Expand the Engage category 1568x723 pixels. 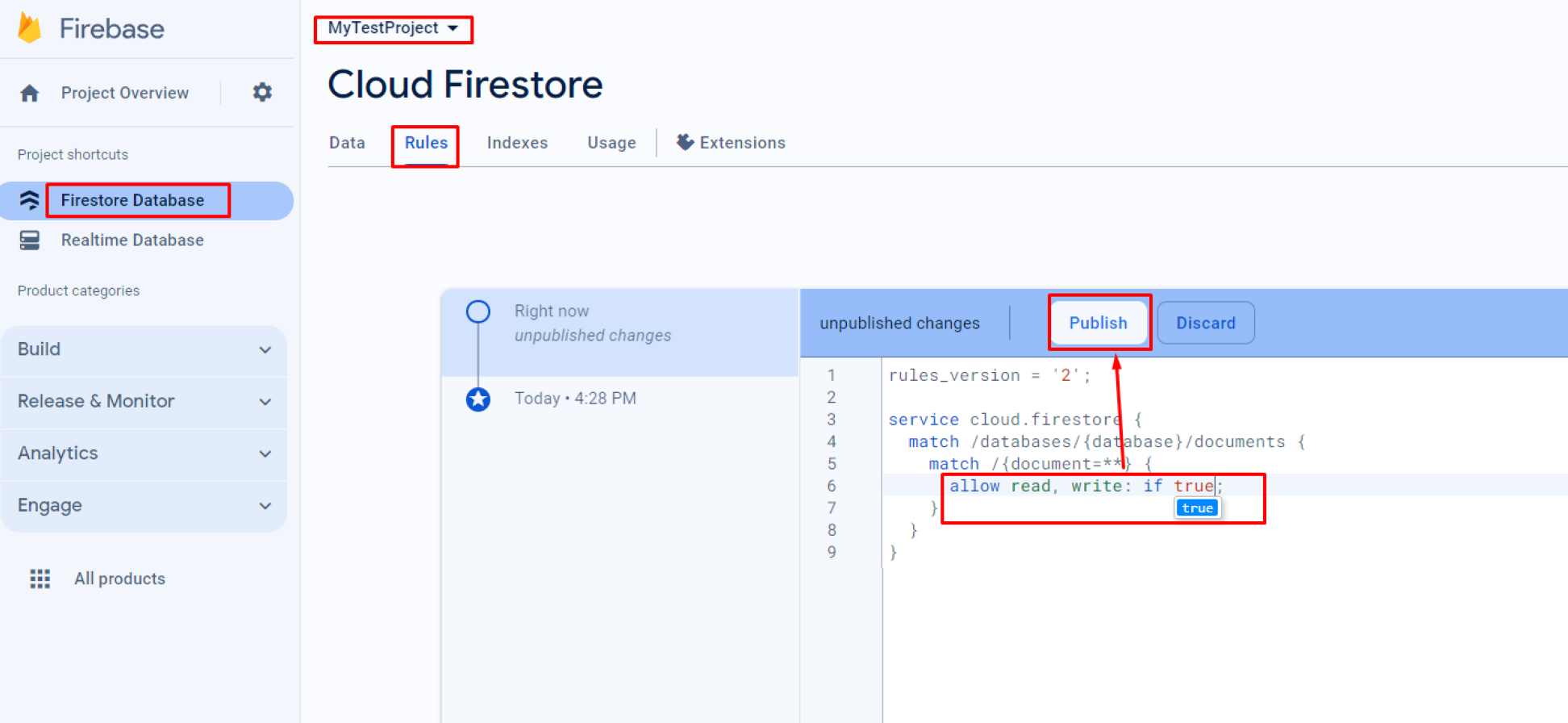144,505
